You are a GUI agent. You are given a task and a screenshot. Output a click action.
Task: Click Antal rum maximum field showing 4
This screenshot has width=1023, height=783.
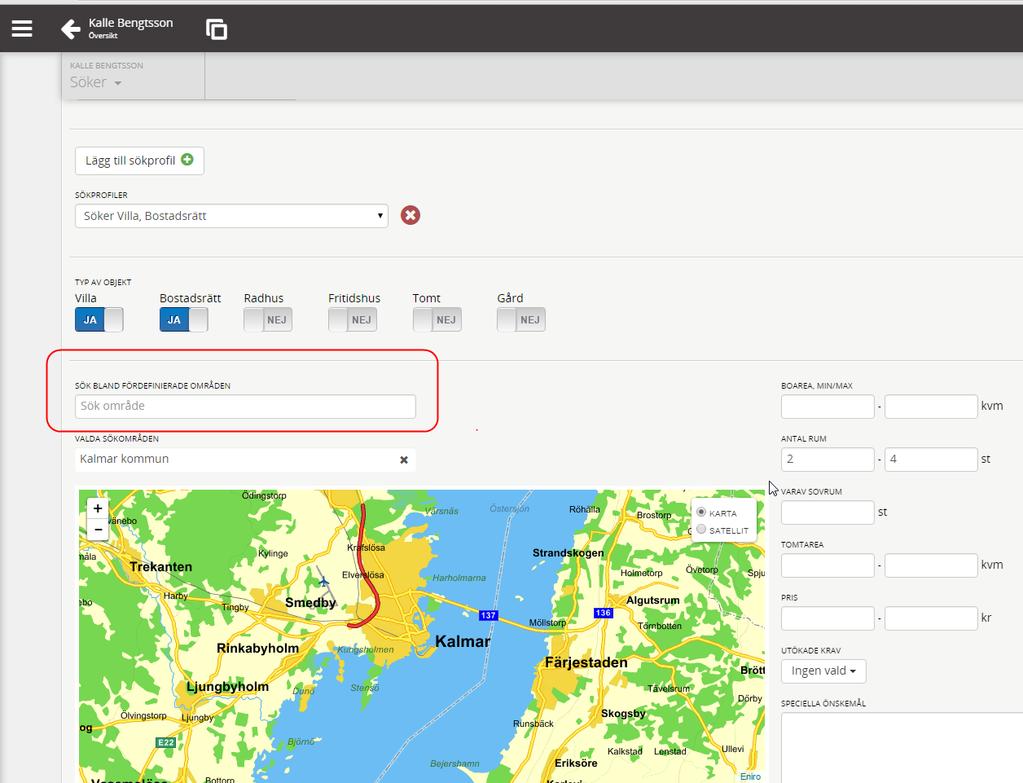pos(931,459)
